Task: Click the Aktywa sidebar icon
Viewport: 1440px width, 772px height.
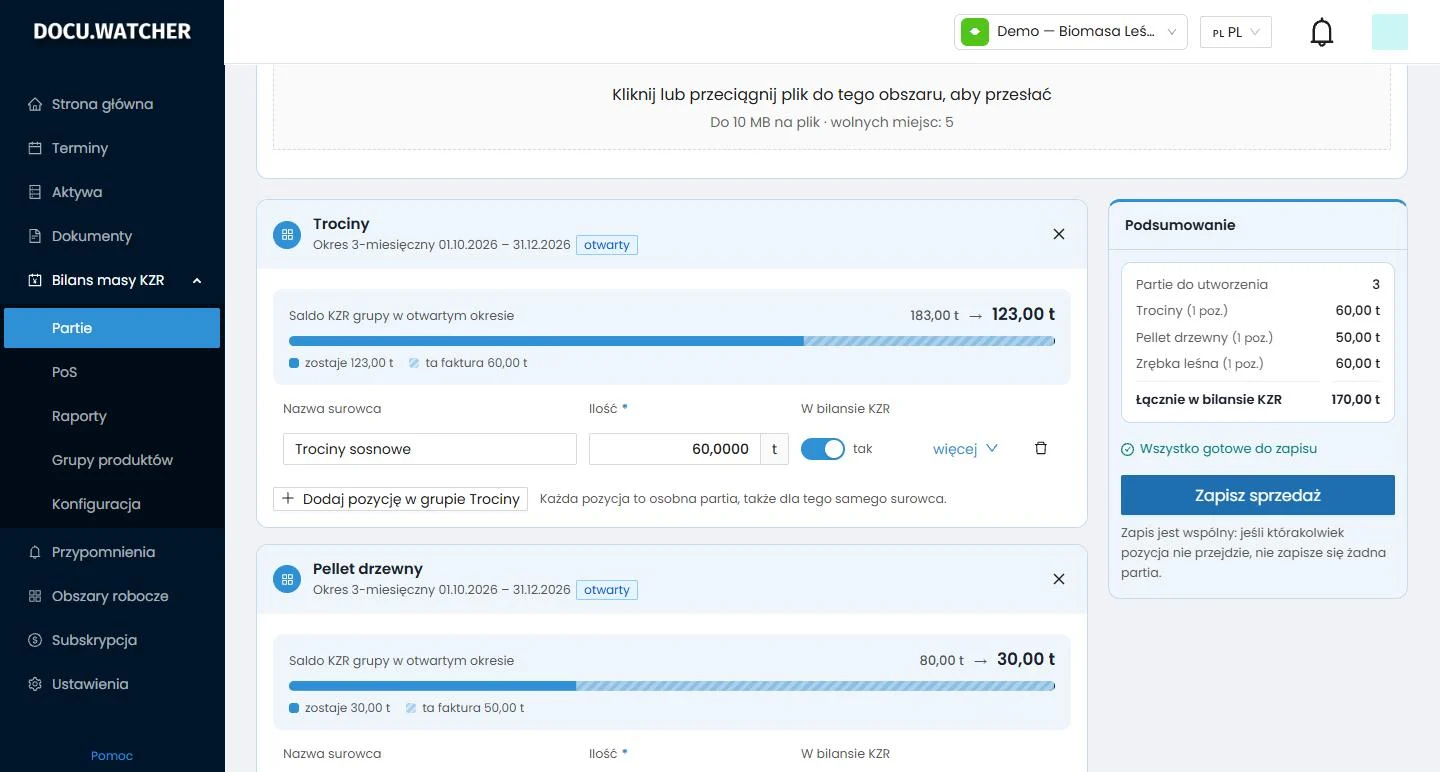Action: [35, 192]
